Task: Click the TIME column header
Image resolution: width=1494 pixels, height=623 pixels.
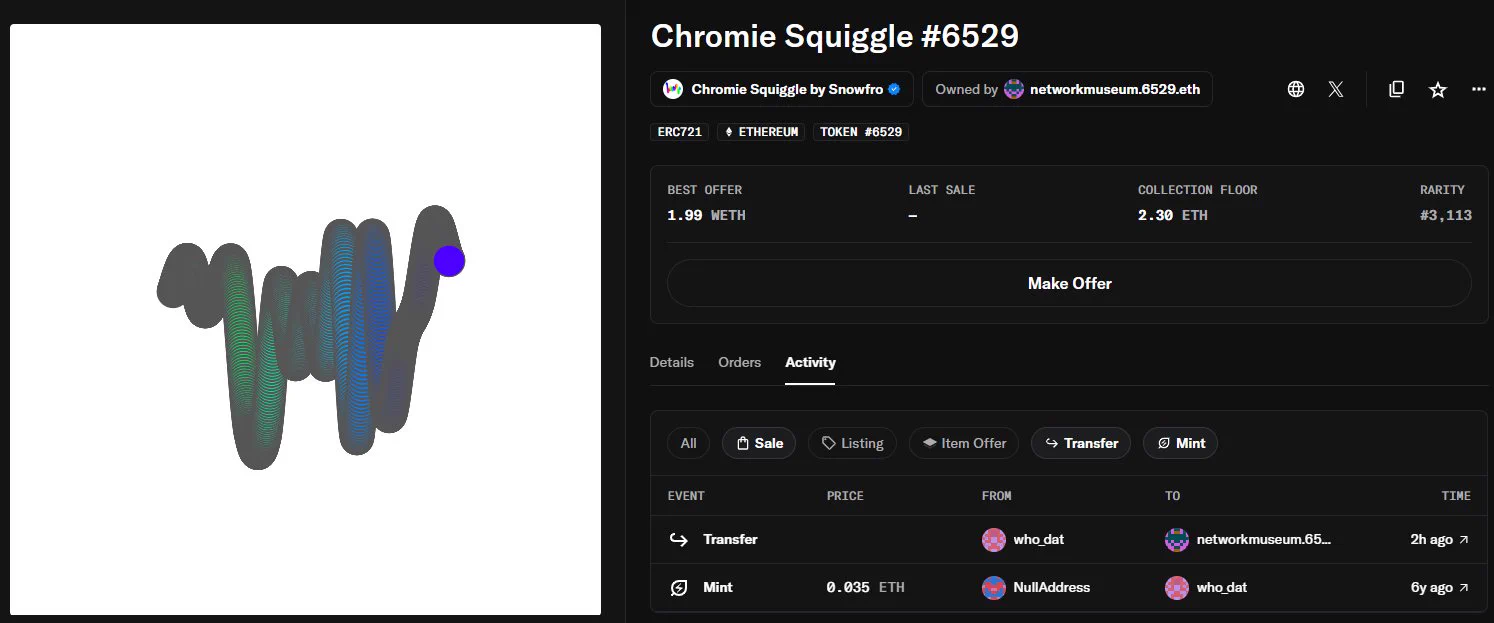Action: (1456, 496)
